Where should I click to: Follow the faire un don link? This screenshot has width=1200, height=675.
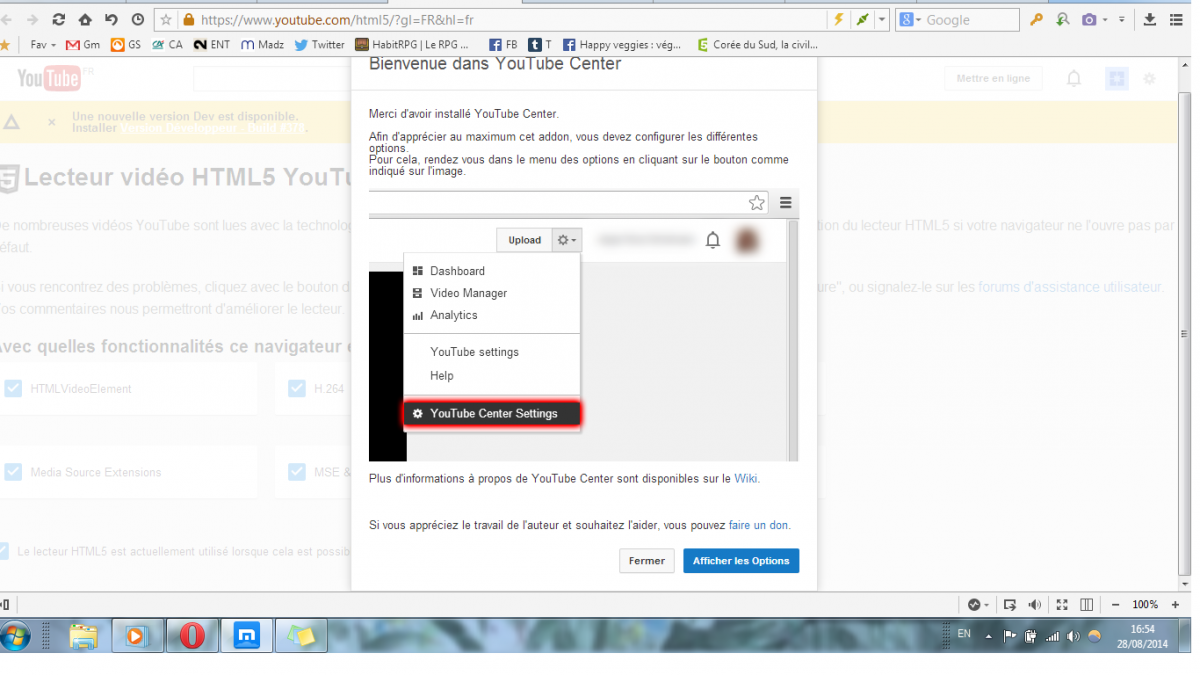(758, 525)
